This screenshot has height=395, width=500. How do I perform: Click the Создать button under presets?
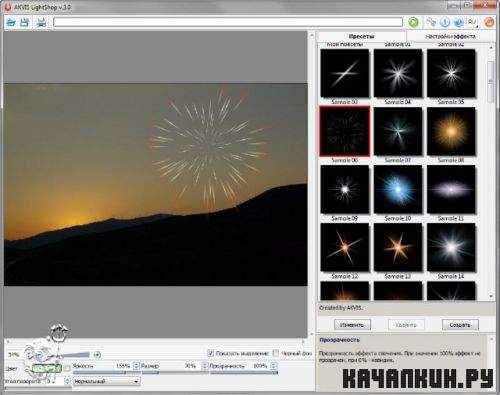(x=460, y=325)
